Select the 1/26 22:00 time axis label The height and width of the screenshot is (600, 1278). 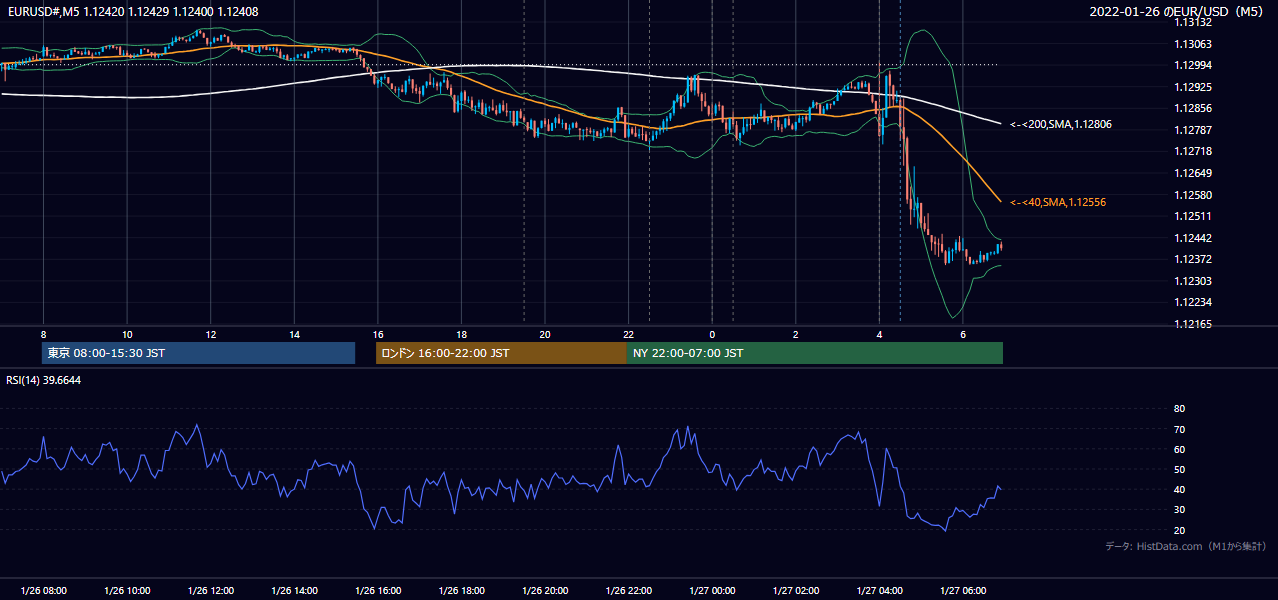click(628, 591)
